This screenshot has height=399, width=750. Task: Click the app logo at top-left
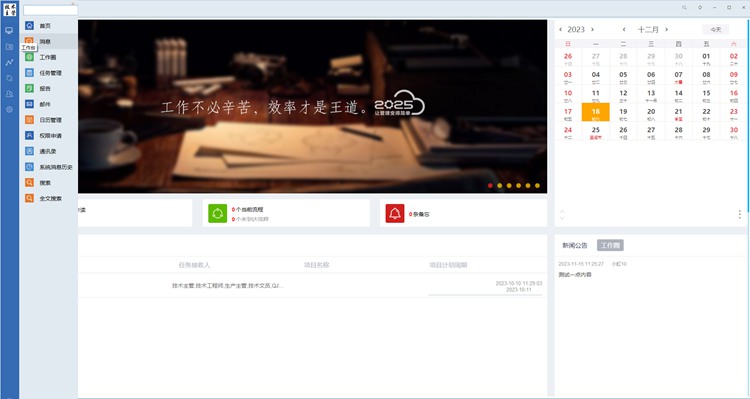[x=9, y=9]
